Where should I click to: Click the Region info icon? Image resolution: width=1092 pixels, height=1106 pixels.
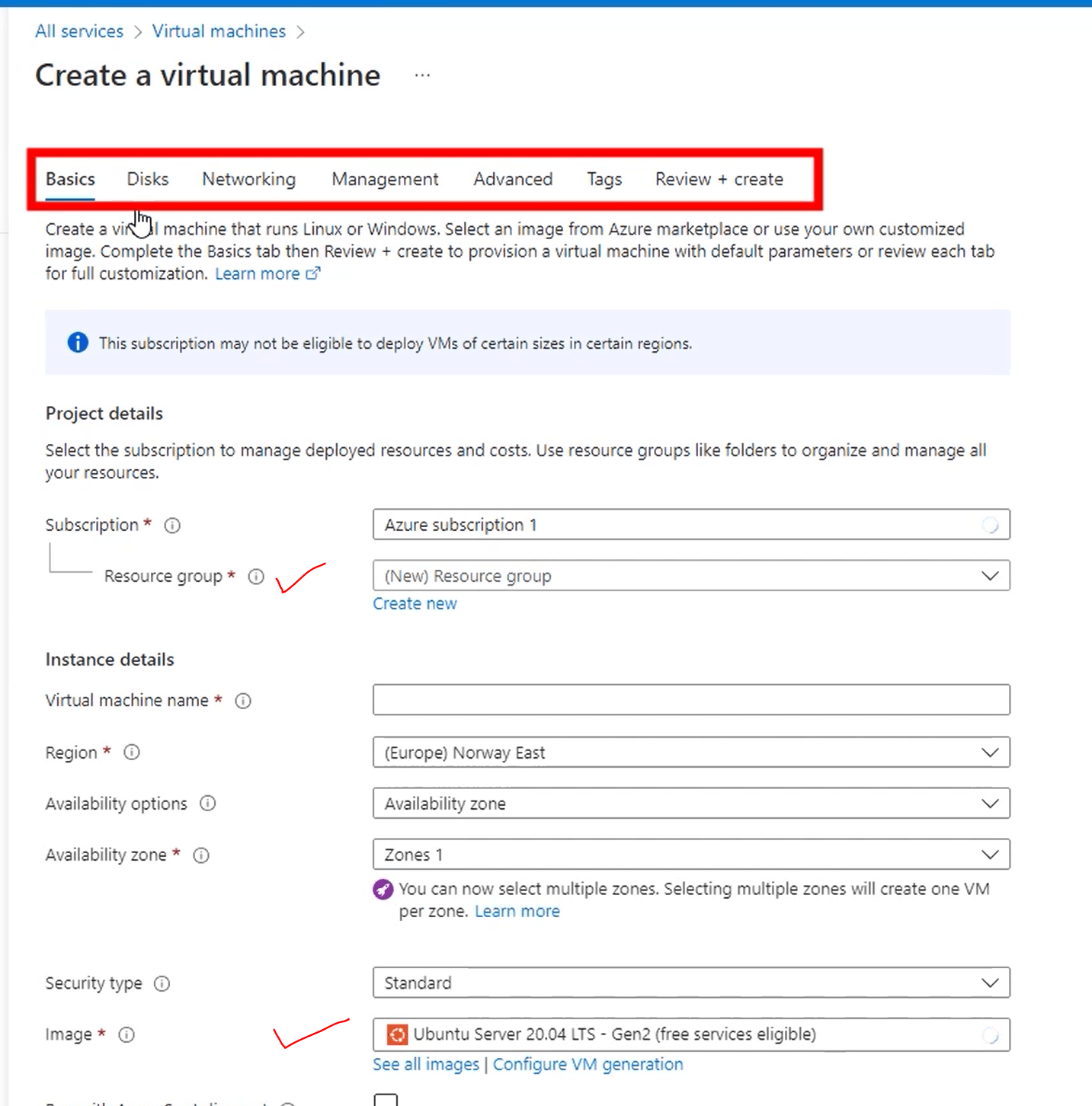131,753
